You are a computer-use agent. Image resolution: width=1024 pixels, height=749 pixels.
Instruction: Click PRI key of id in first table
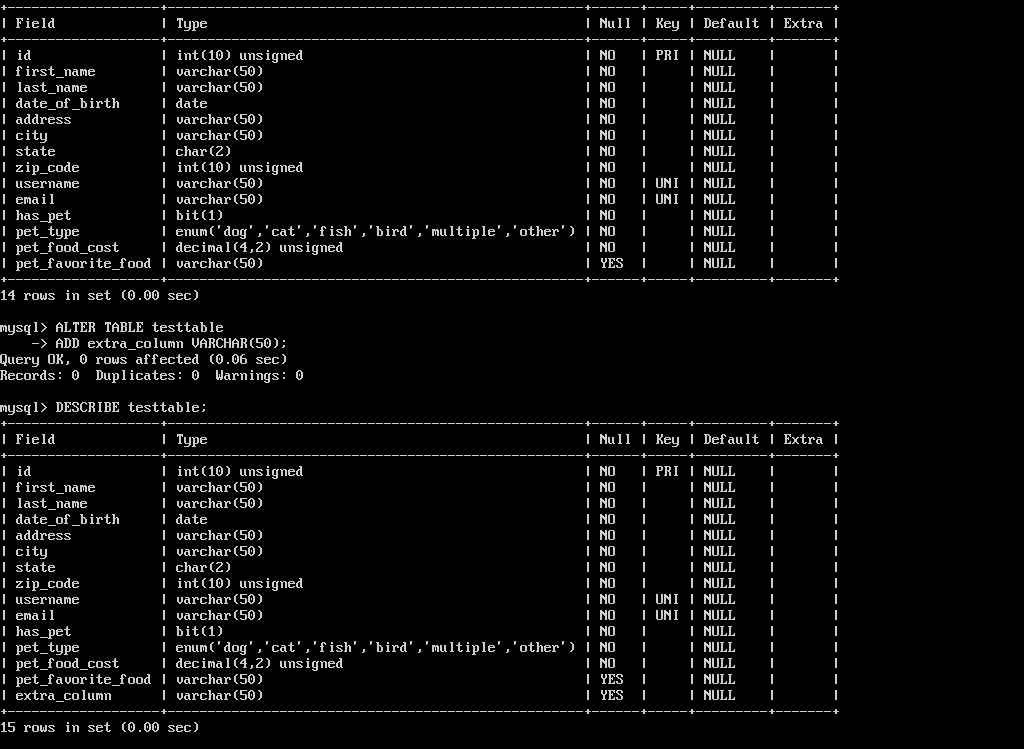667,56
